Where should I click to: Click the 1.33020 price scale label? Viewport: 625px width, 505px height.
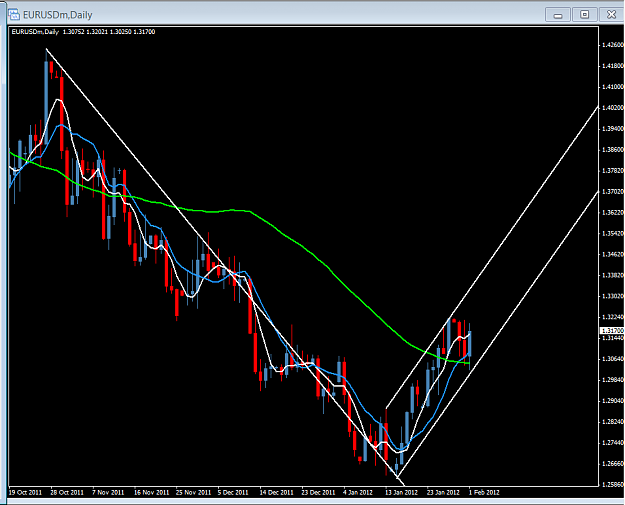pyautogui.click(x=613, y=296)
